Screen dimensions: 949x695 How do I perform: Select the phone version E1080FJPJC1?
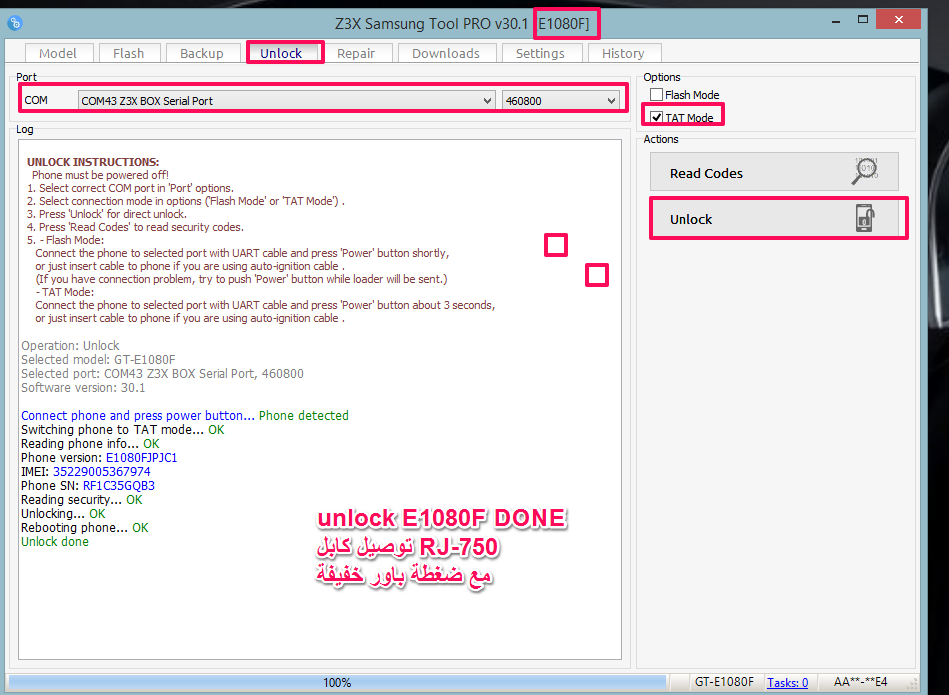[142, 458]
